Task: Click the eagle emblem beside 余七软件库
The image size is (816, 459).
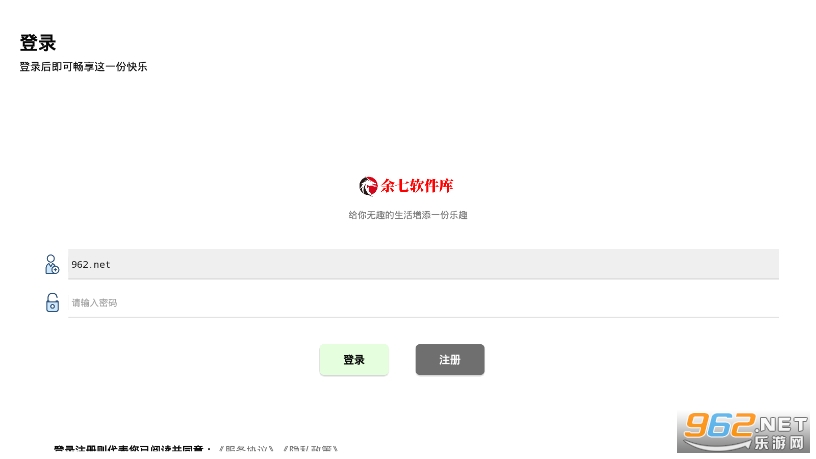Action: pyautogui.click(x=368, y=186)
